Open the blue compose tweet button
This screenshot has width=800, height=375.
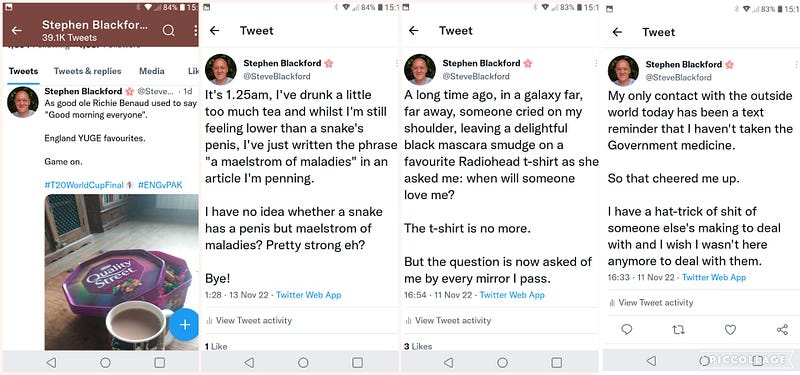(184, 324)
